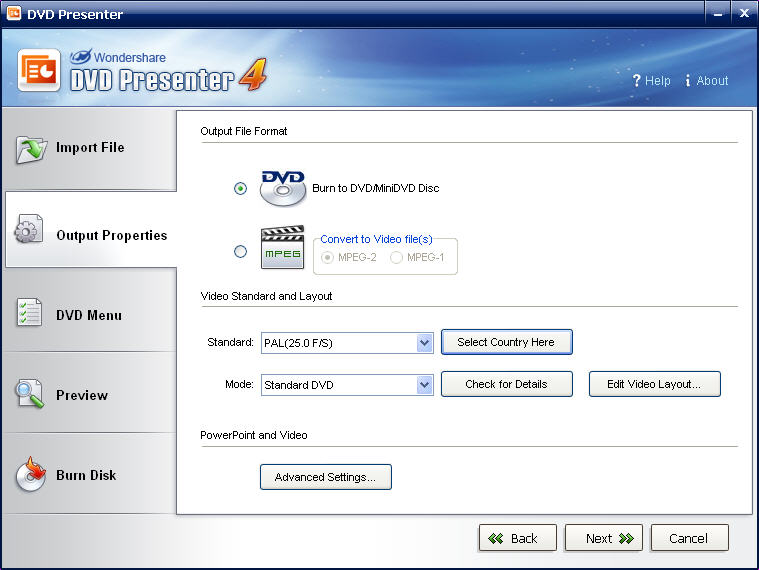This screenshot has width=759, height=570.
Task: Open Edit Video Layout
Action: (654, 384)
